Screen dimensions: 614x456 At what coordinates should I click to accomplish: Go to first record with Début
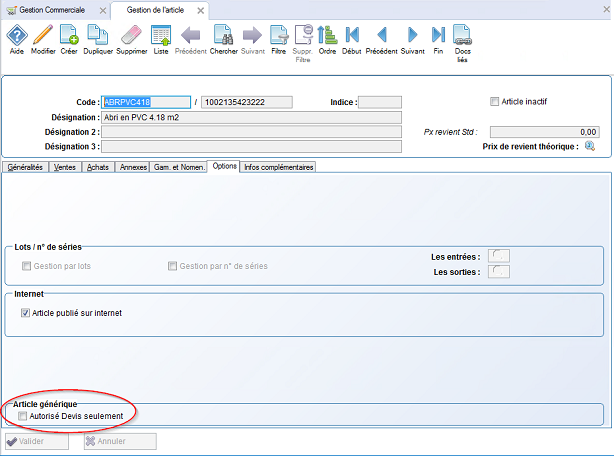point(352,37)
